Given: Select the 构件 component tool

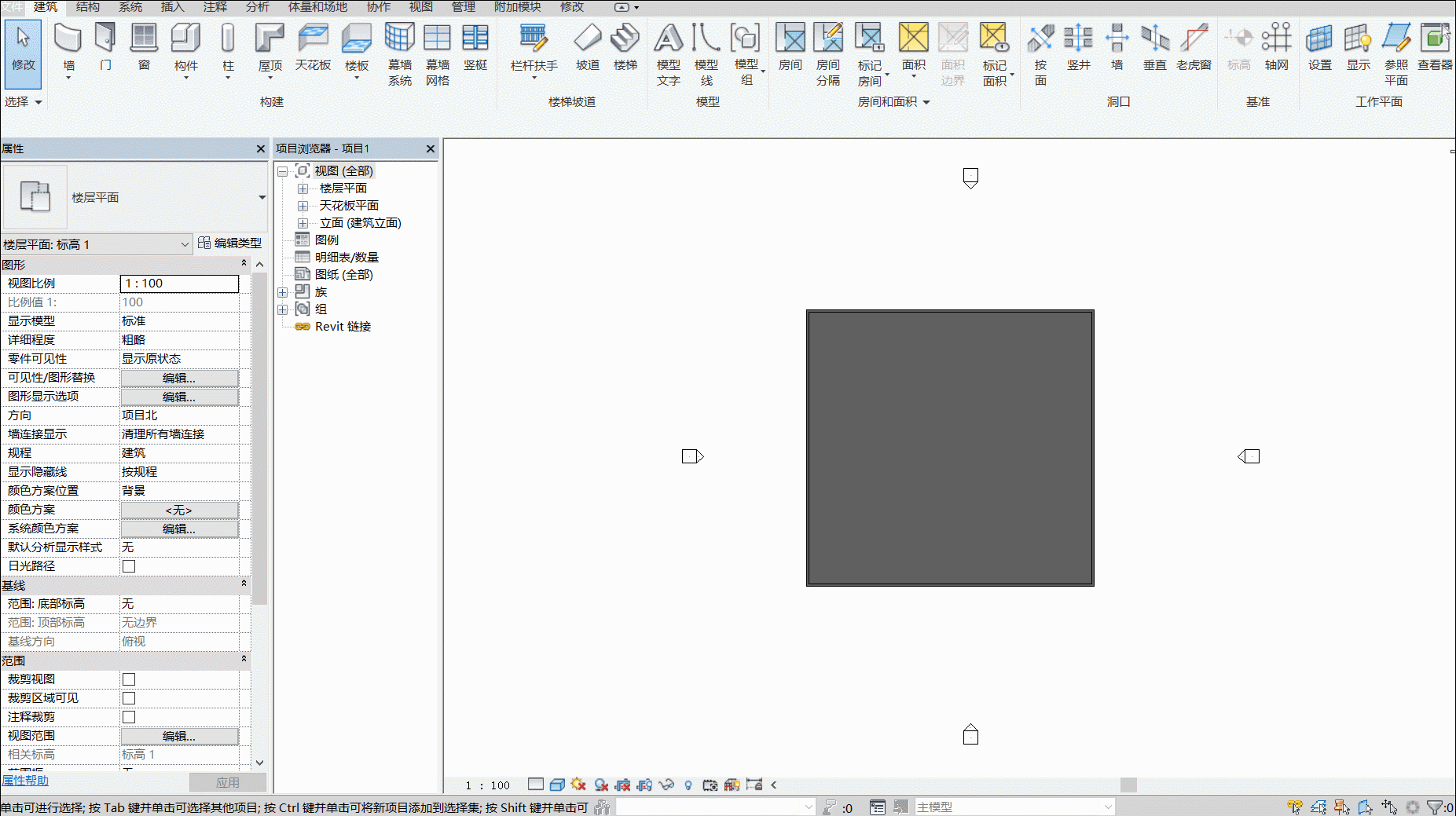Looking at the screenshot, I should 186,49.
